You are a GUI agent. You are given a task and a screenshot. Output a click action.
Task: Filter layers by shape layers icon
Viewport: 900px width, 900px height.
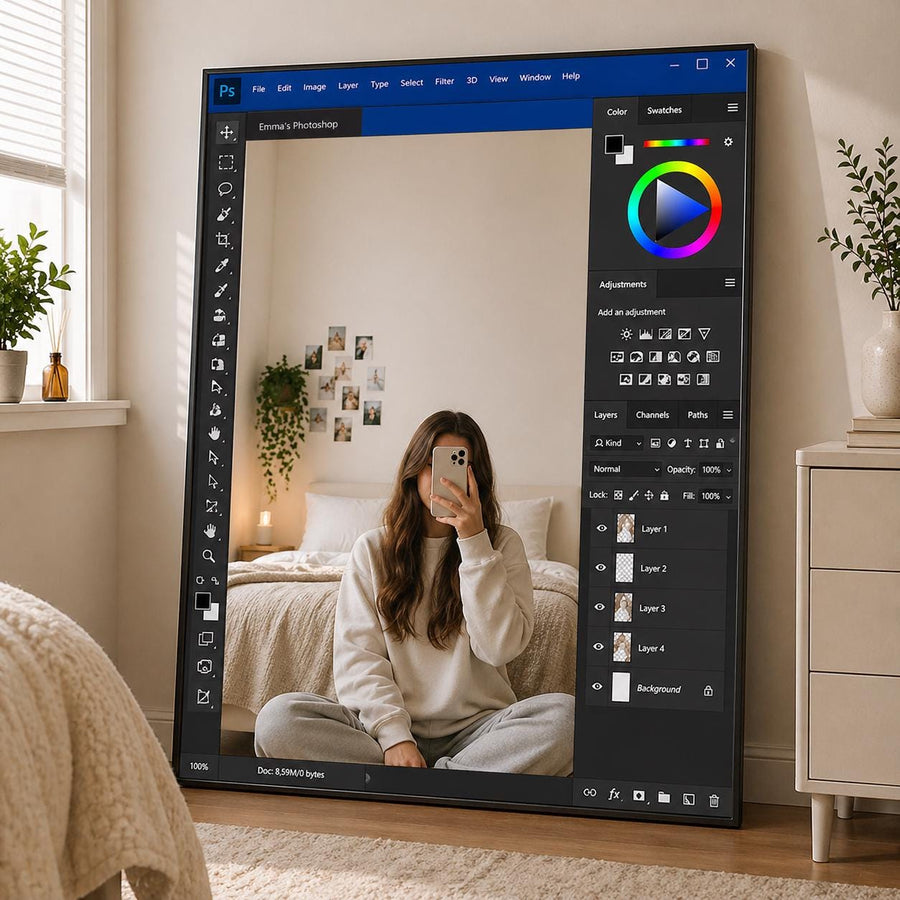(704, 443)
